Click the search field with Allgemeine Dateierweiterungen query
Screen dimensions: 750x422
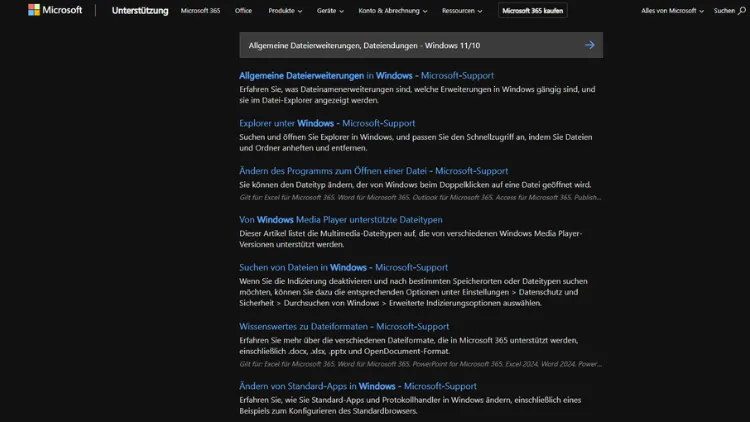pos(421,45)
